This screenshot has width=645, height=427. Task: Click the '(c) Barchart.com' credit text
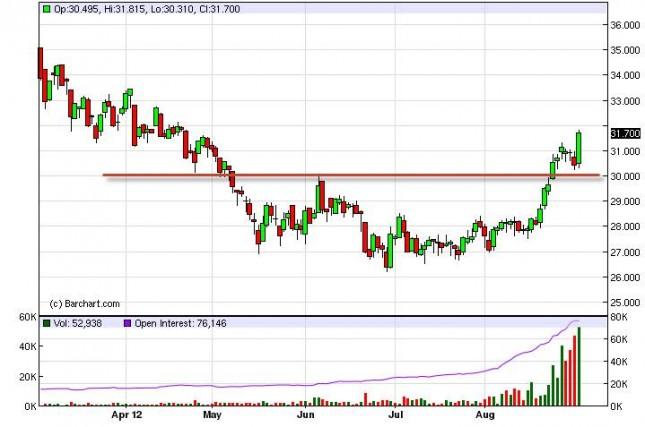click(x=85, y=304)
